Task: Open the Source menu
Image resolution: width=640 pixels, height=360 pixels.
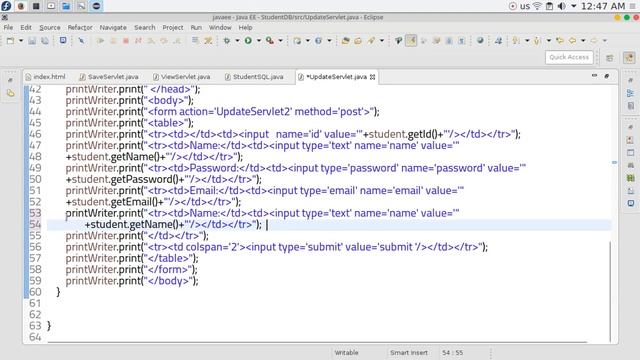Action: coord(50,27)
